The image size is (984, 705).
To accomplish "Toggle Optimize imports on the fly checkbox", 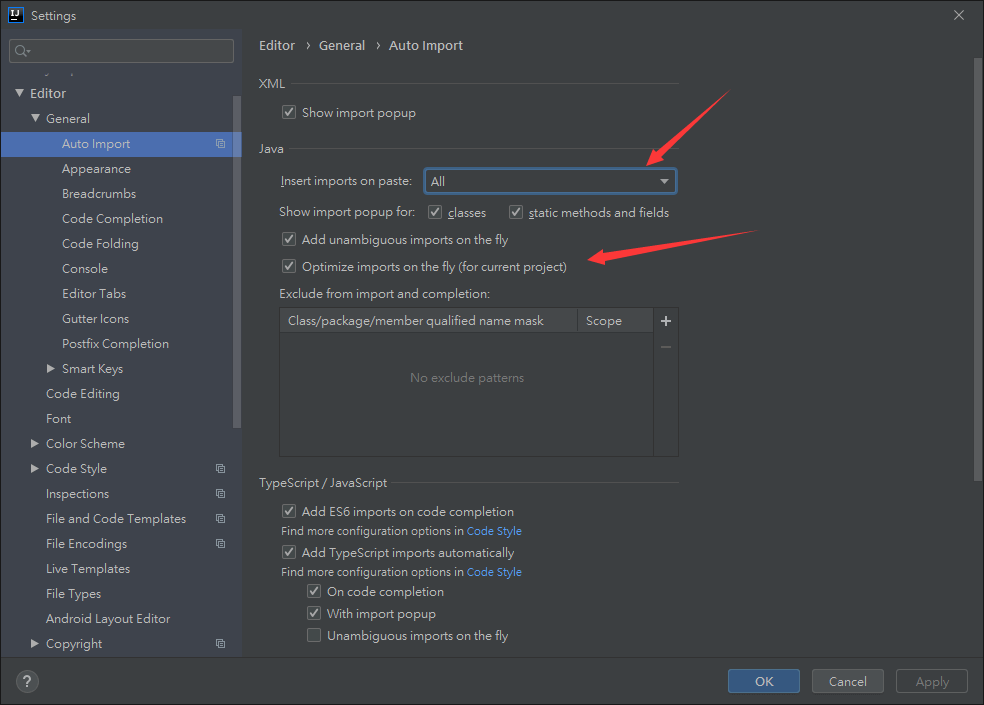I will 289,267.
